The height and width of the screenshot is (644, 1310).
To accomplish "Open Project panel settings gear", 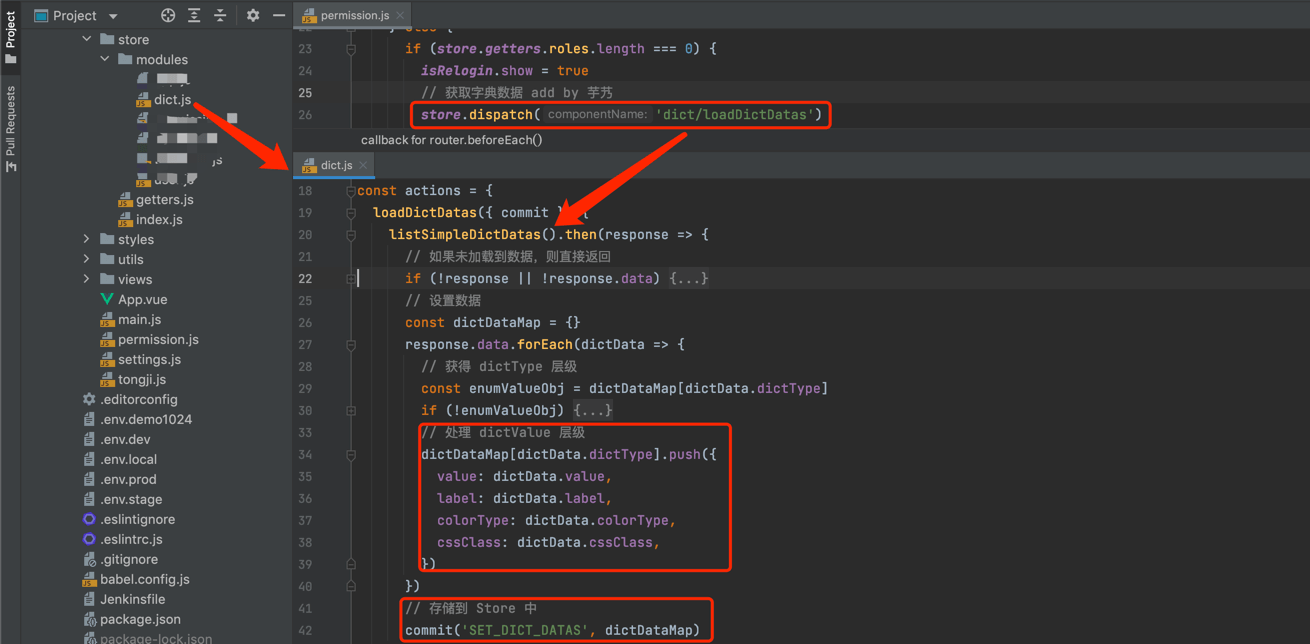I will tap(253, 16).
